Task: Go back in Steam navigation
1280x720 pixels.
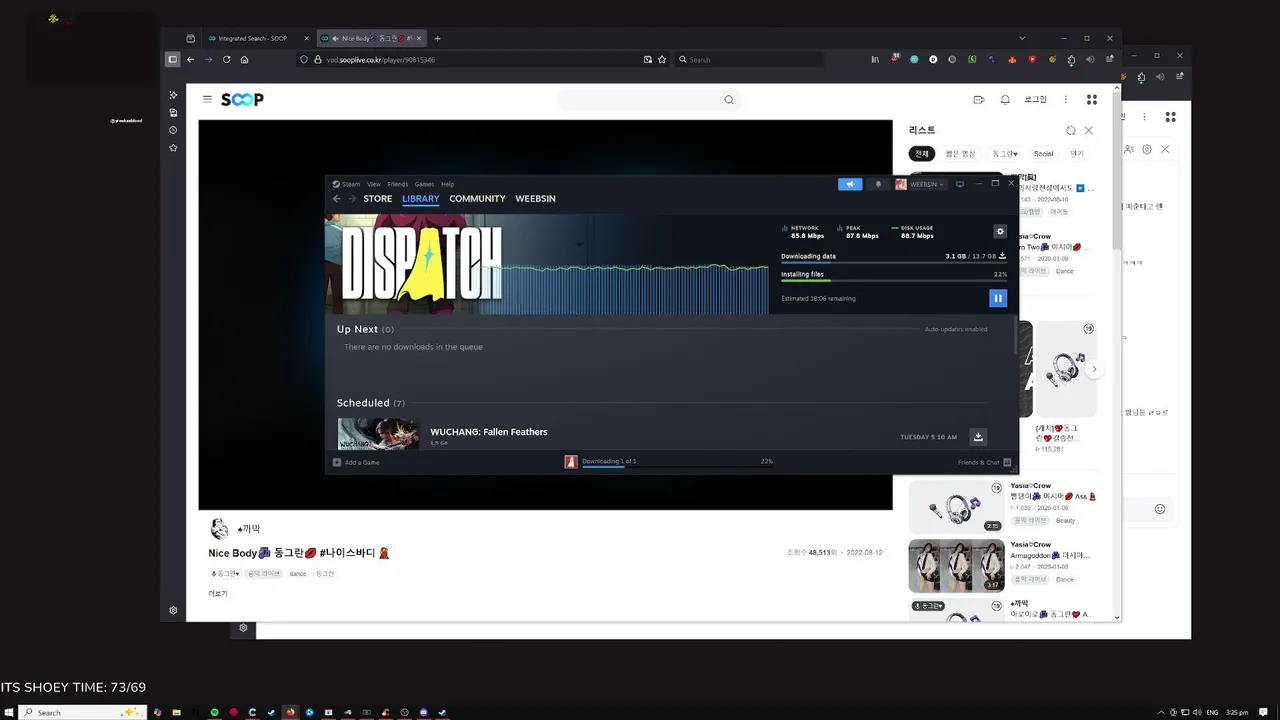Action: click(x=337, y=199)
